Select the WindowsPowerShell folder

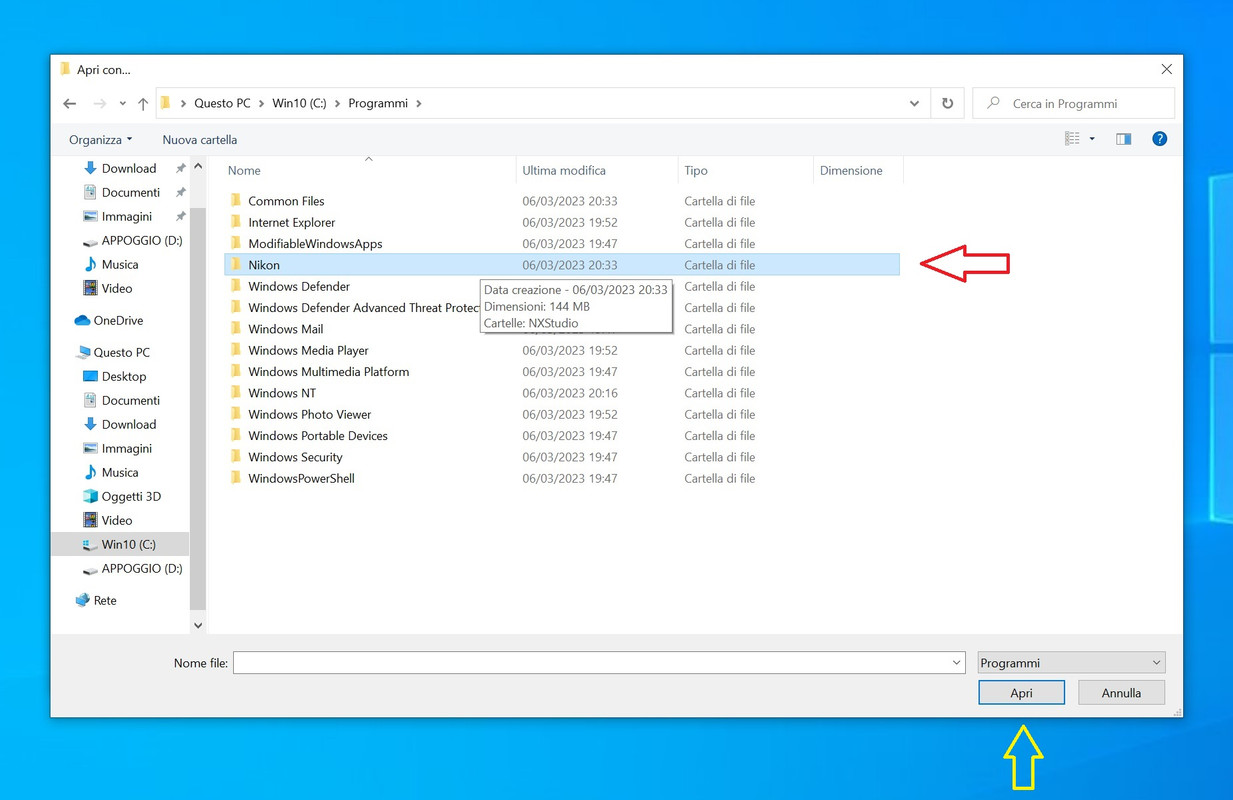coord(562,478)
